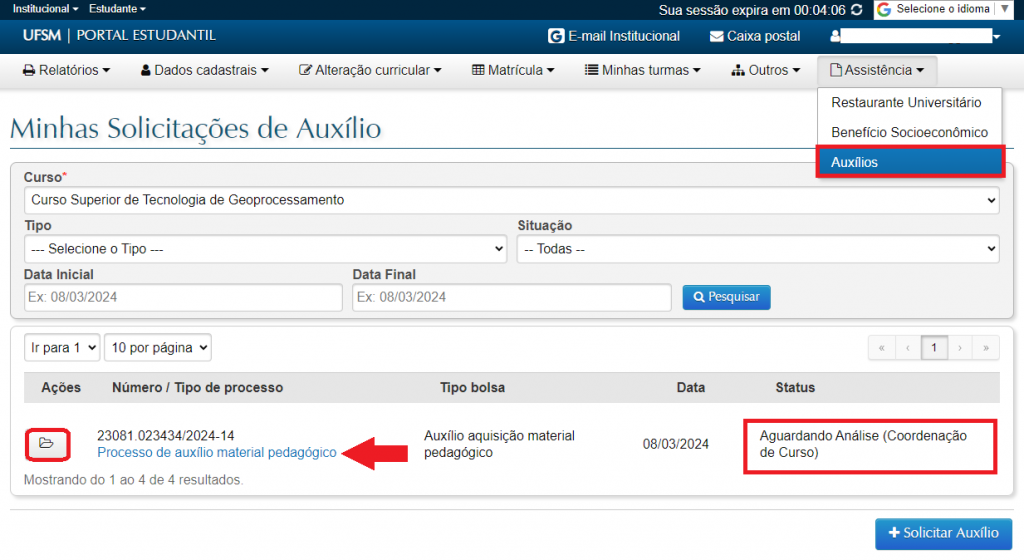Open the Alteração curricular menu

click(370, 70)
